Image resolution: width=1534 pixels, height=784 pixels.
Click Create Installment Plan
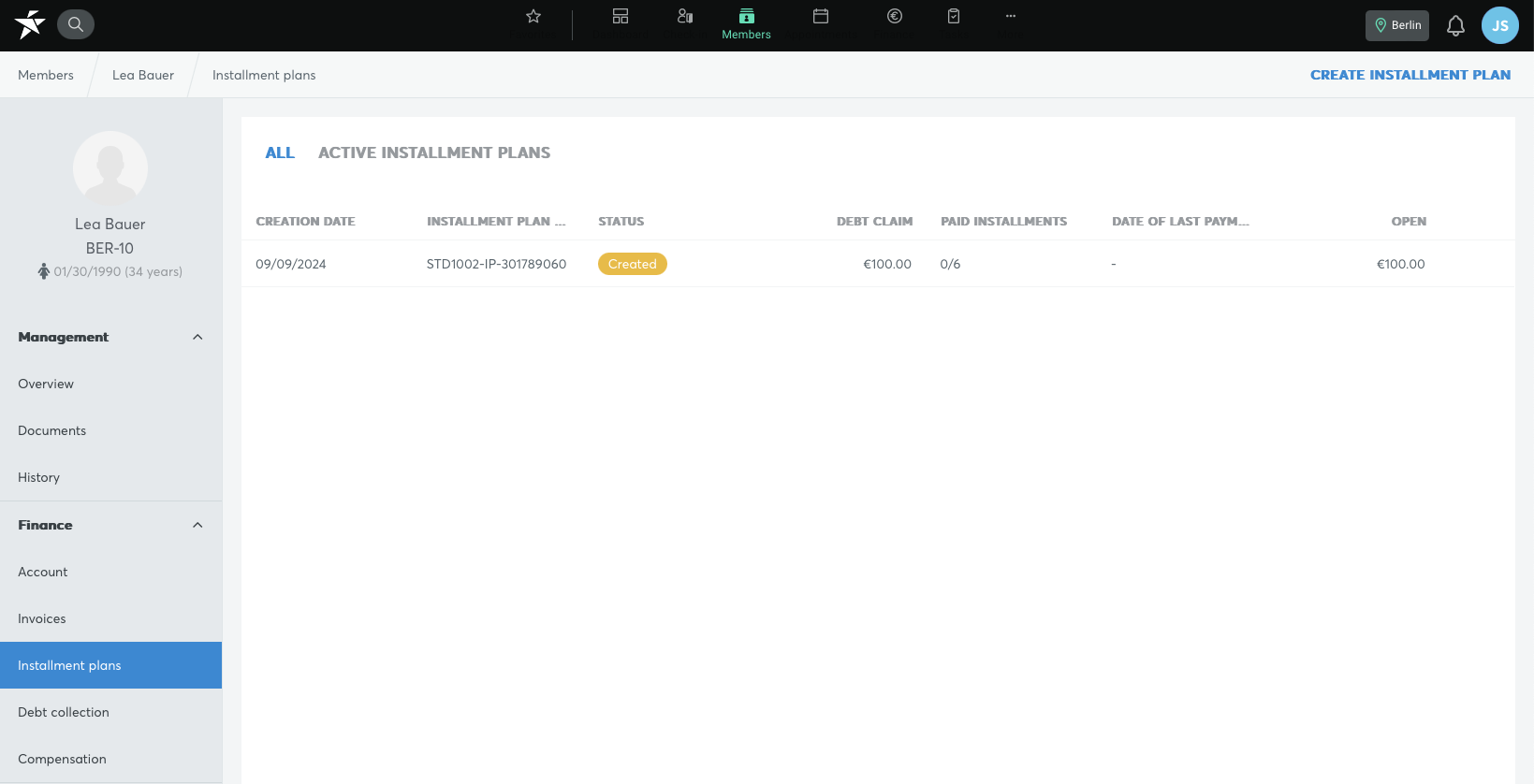tap(1410, 75)
